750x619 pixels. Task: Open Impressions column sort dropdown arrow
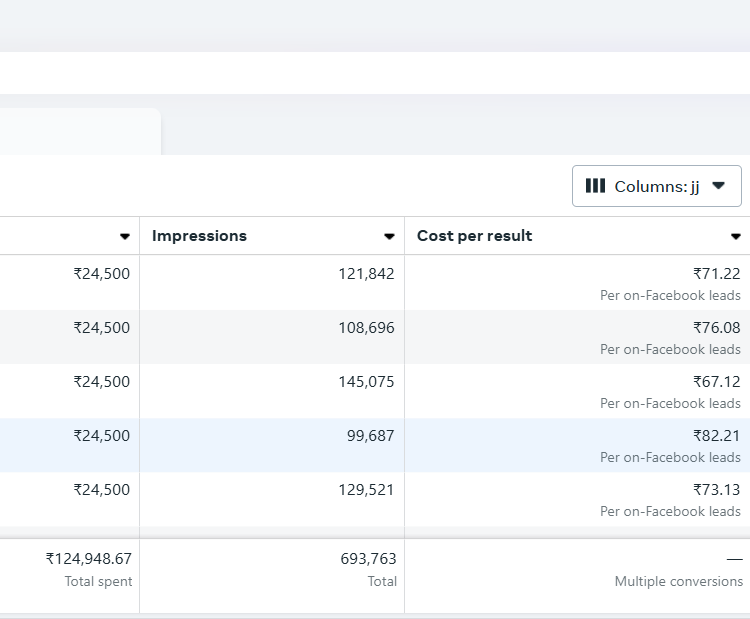tap(389, 236)
